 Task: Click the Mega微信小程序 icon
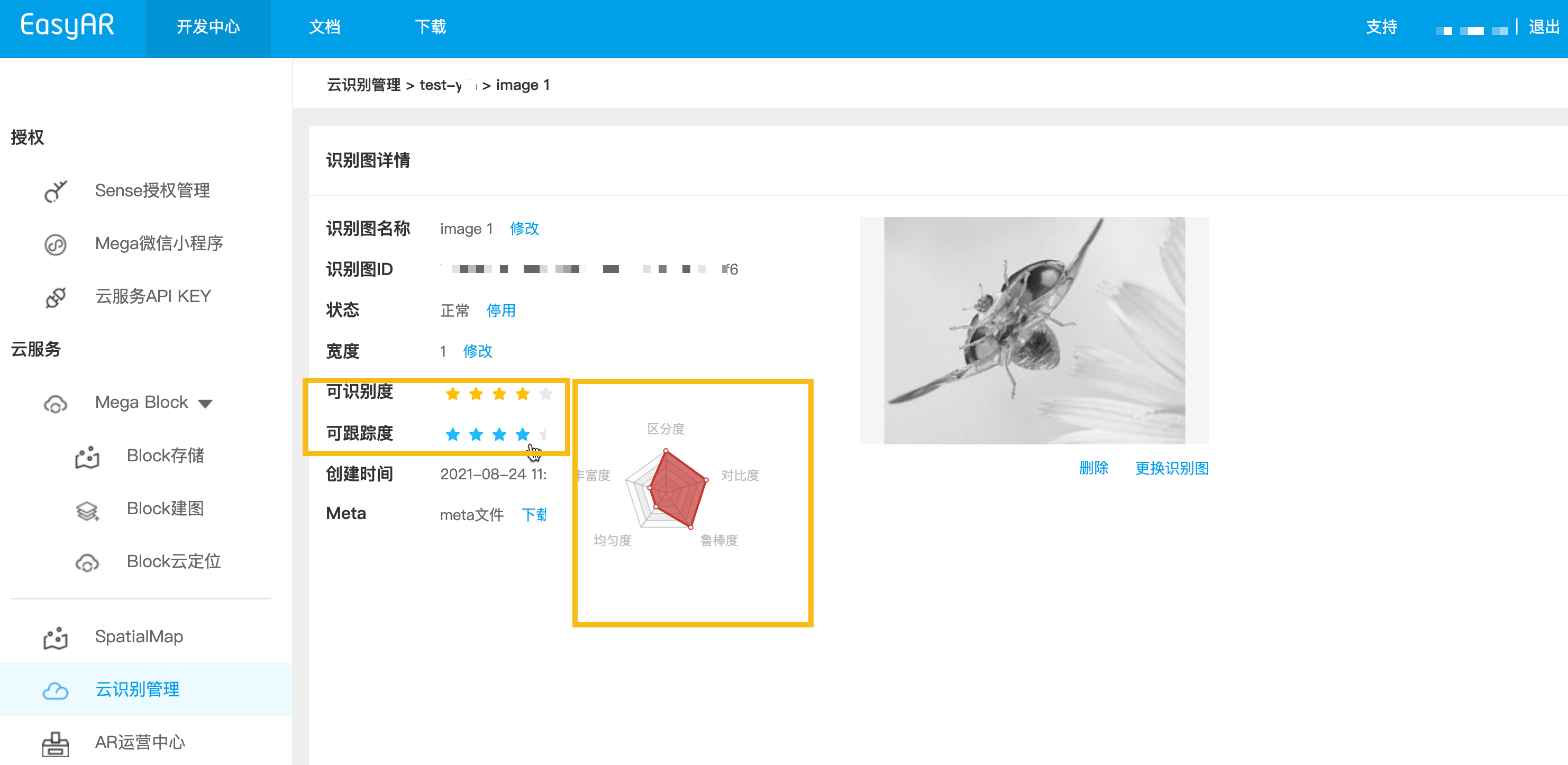point(56,244)
